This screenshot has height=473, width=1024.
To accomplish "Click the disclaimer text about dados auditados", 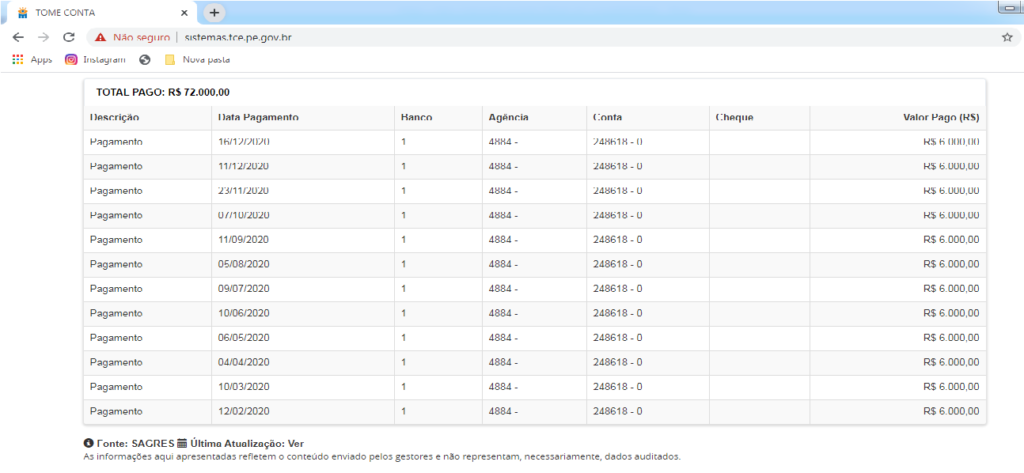I will (x=382, y=457).
